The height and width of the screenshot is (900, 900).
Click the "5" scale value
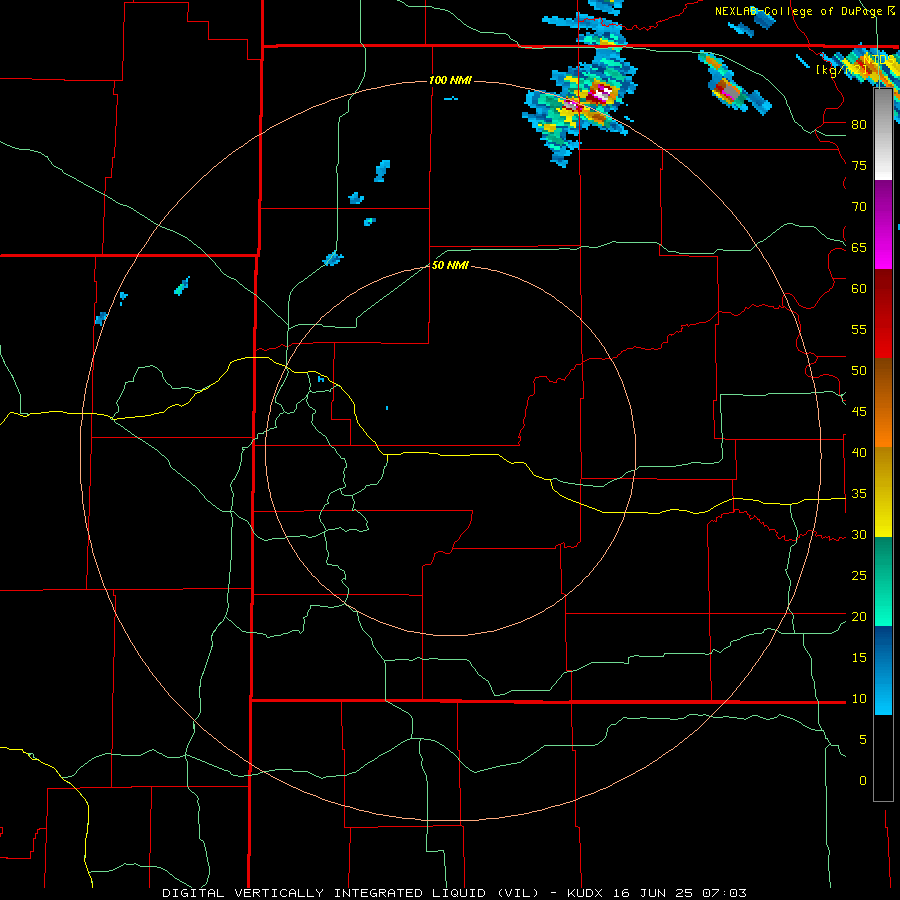[863, 739]
